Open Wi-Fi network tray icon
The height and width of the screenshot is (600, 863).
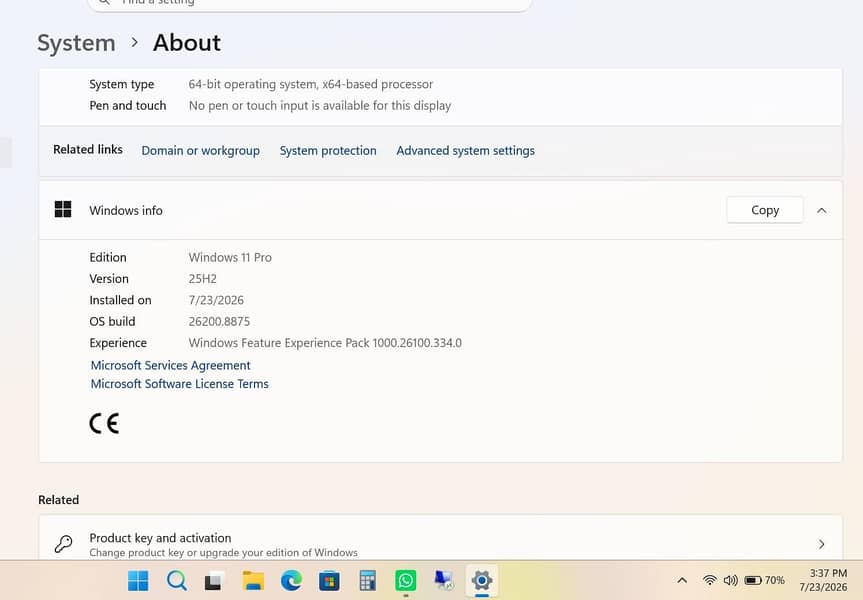point(709,580)
